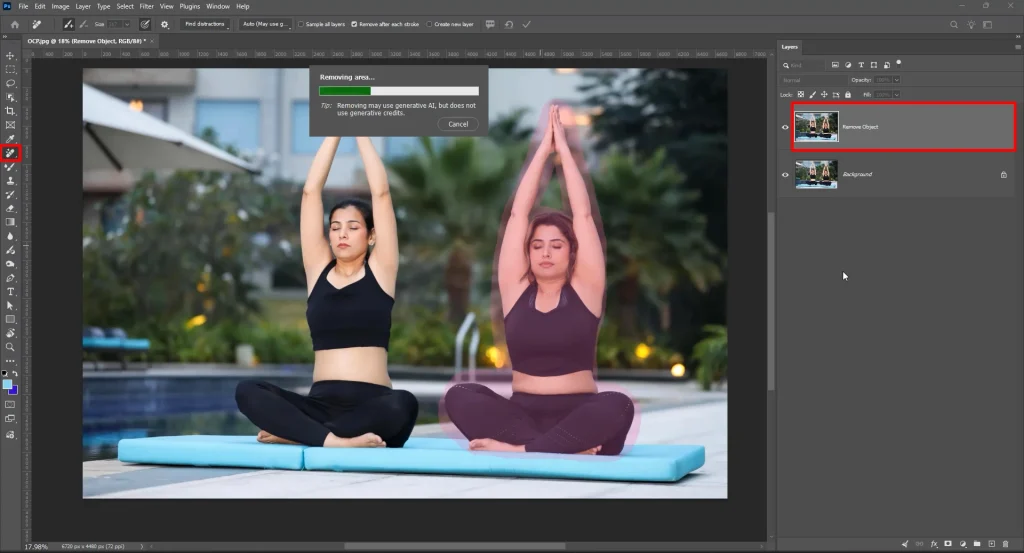1024x553 pixels.
Task: Select the Eyedropper tool
Action: click(10, 138)
